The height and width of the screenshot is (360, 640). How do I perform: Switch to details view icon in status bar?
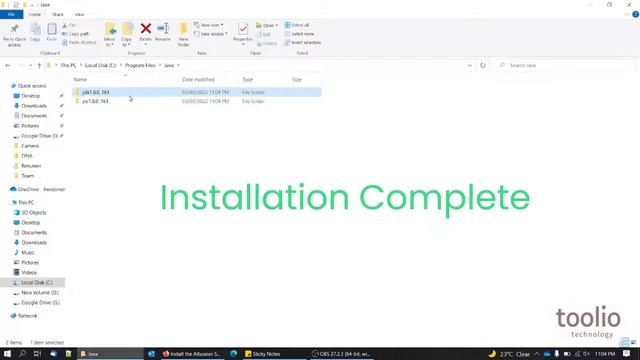[x=624, y=342]
